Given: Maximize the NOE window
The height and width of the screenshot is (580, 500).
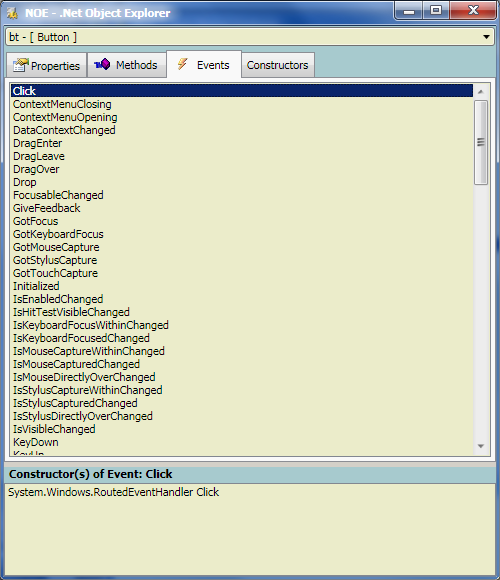Looking at the screenshot, I should pyautogui.click(x=436, y=10).
